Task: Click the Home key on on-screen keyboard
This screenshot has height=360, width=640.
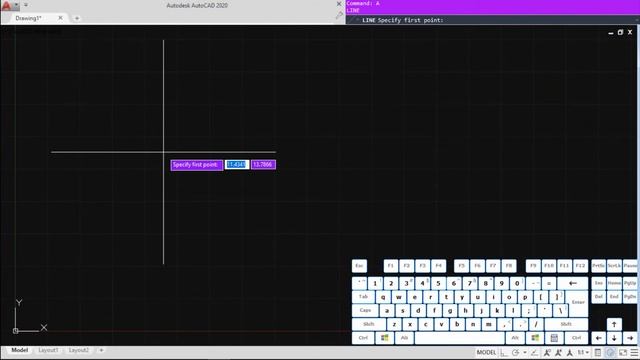Action: [x=614, y=283]
